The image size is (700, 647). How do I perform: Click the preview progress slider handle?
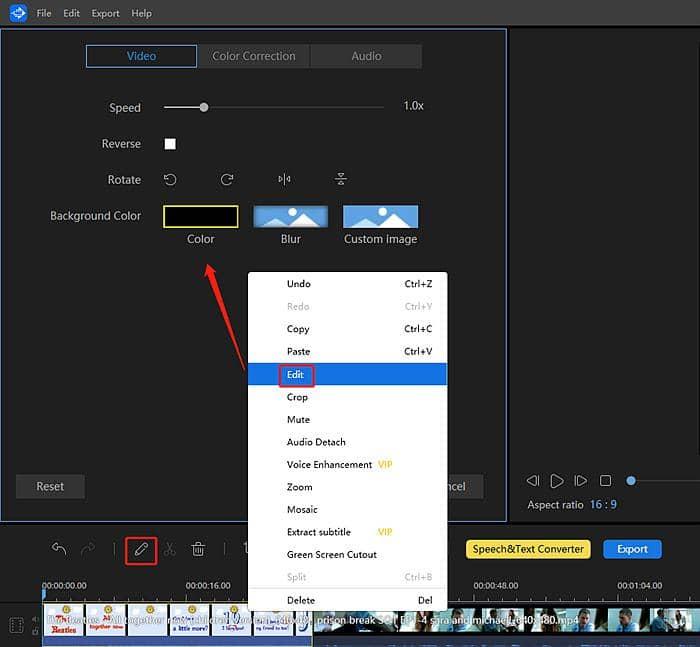631,481
